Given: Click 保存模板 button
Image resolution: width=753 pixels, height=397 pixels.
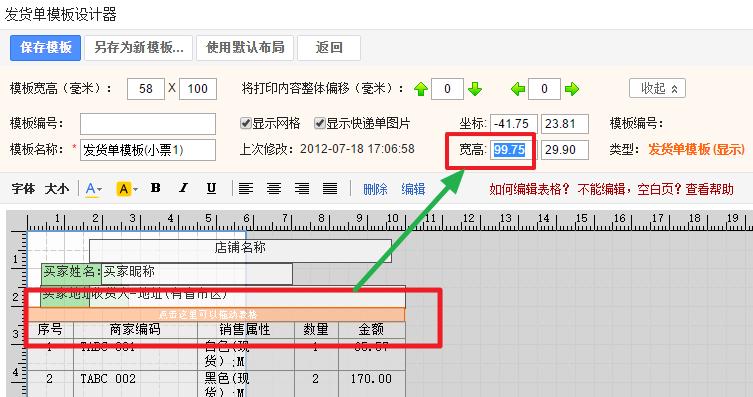Looking at the screenshot, I should 46,48.
